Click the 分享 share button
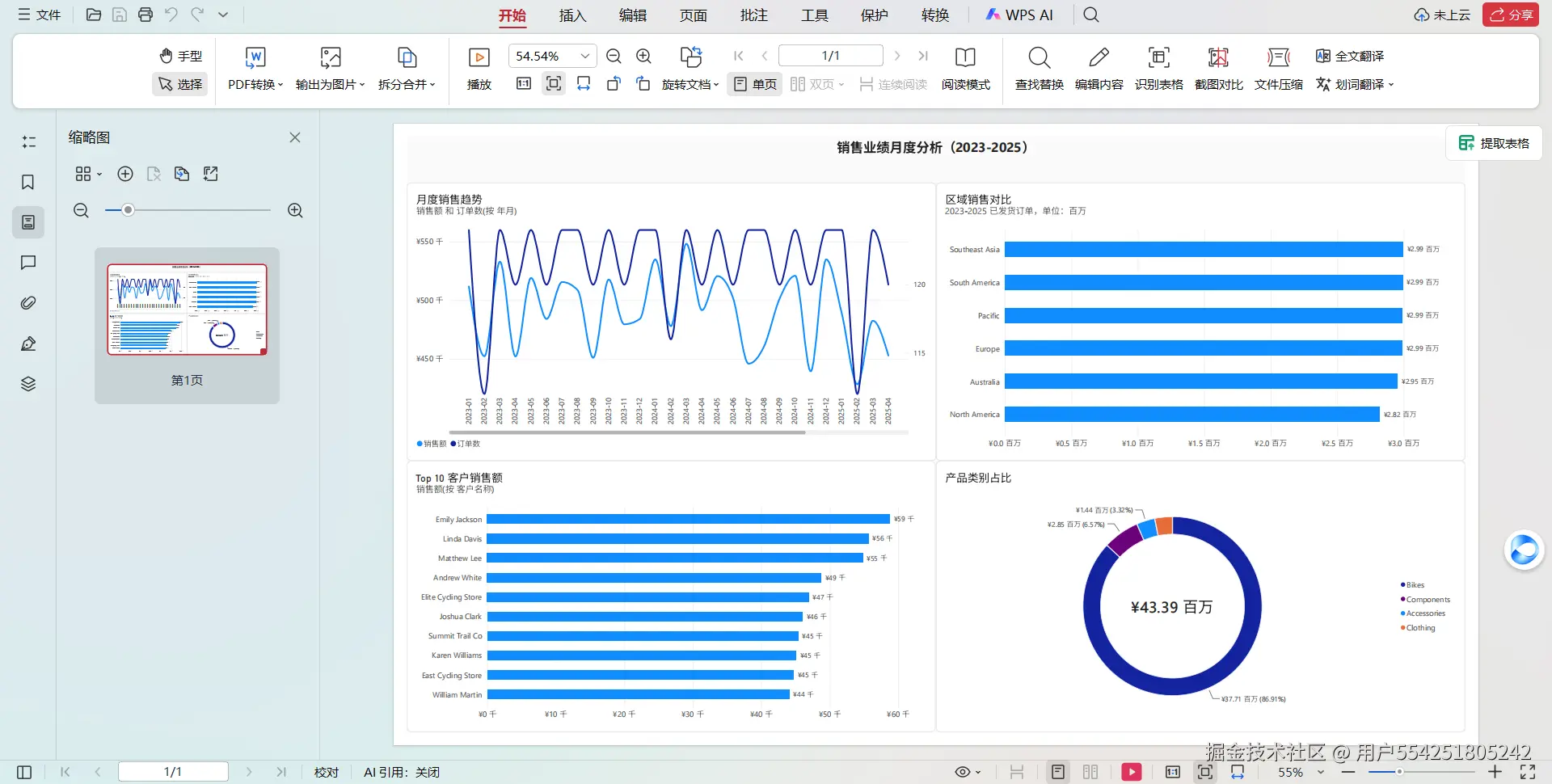Image resolution: width=1552 pixels, height=784 pixels. click(1510, 15)
